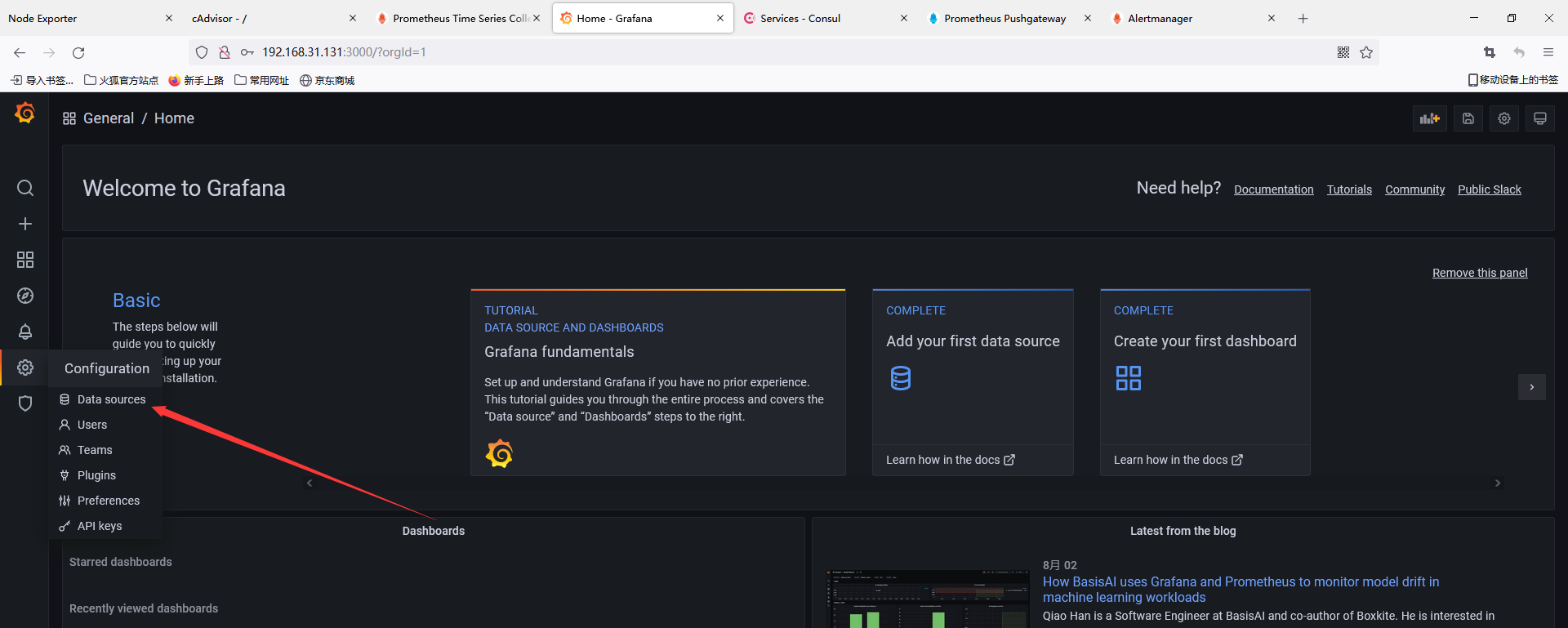
Task: Switch to Prometheus Time Series tab
Action: [457, 18]
